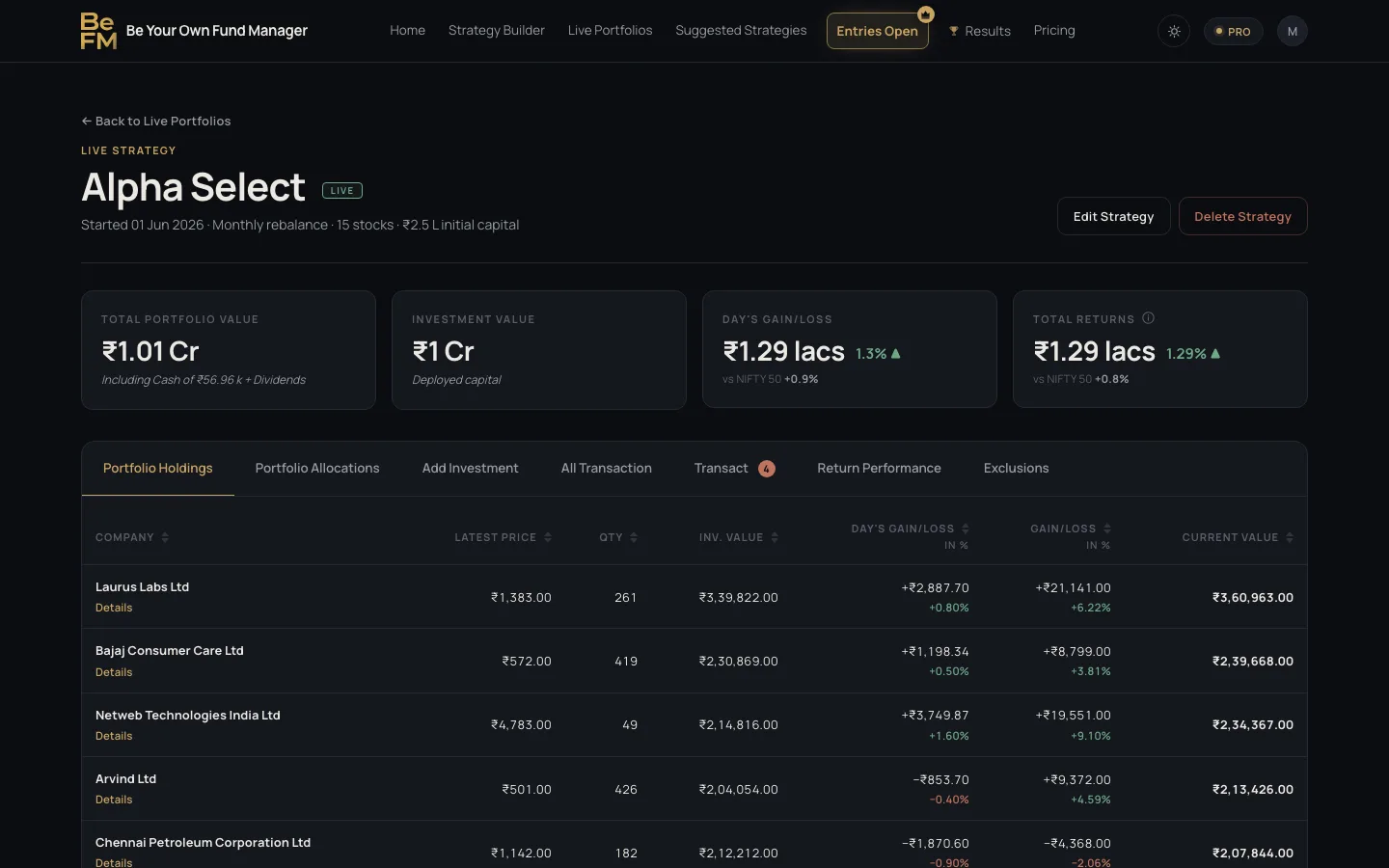Viewport: 1389px width, 868px height.
Task: Sort holdings by Company column
Action: pyautogui.click(x=132, y=537)
